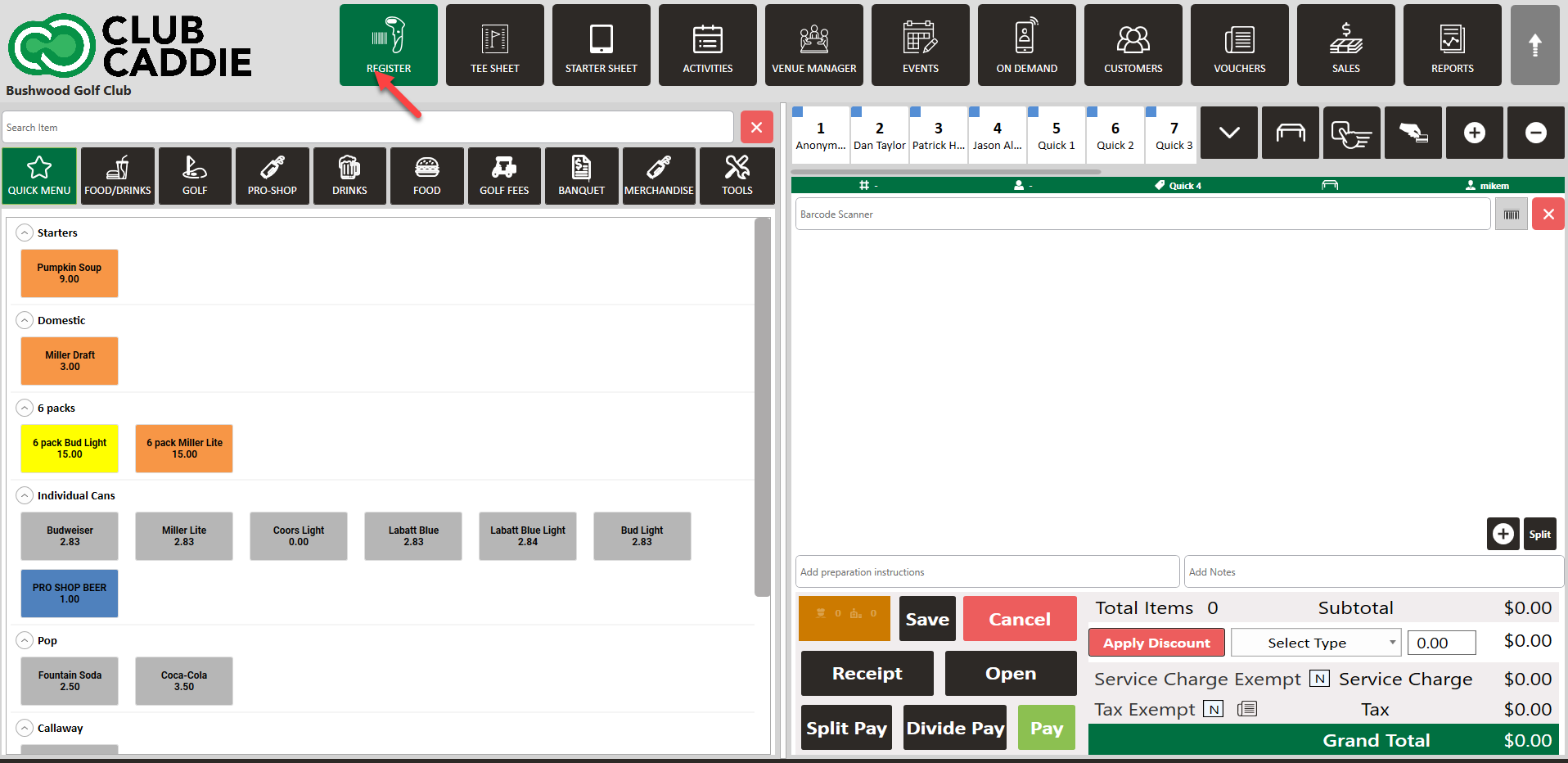Open the Venue Manager module
Image resolution: width=1568 pixels, height=763 pixels.
[x=813, y=45]
